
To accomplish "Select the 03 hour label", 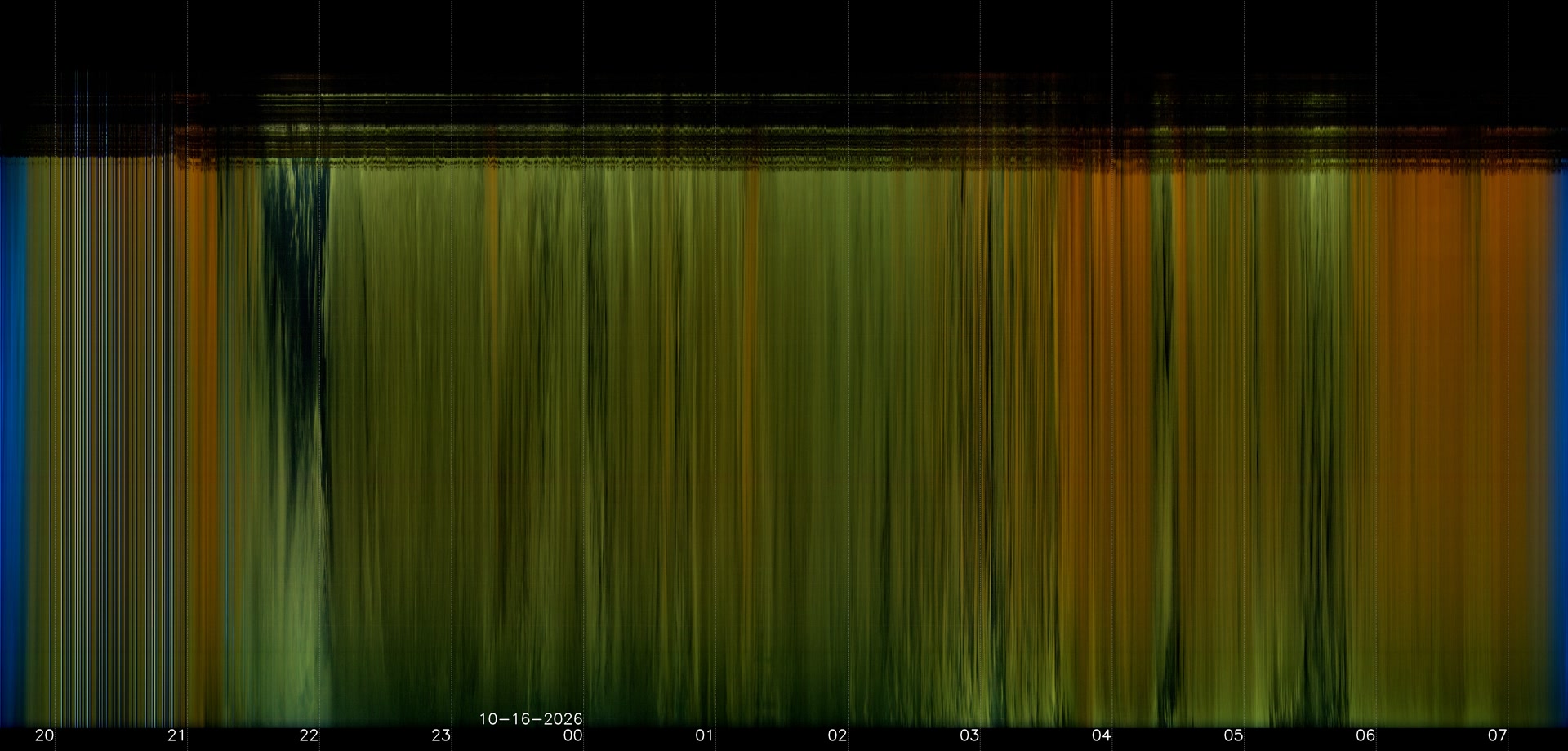I will 969,735.
